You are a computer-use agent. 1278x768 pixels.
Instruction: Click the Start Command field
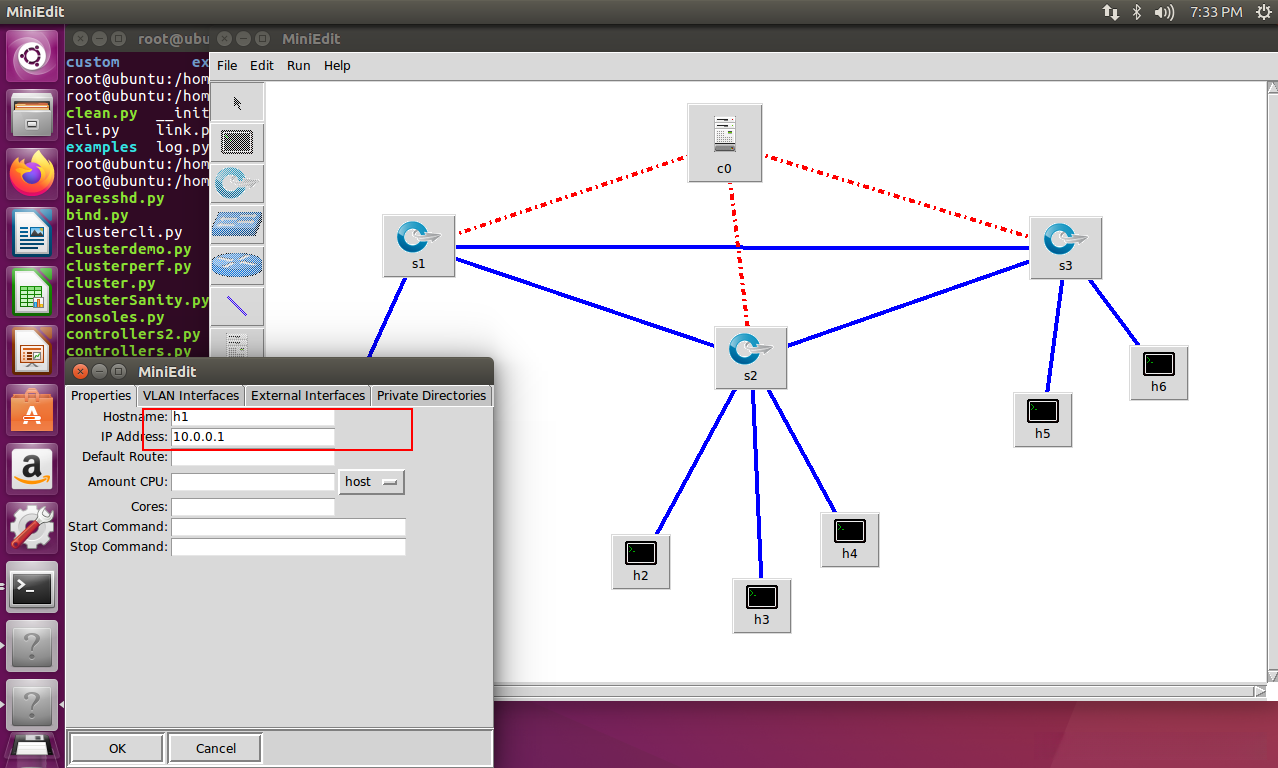(x=288, y=527)
